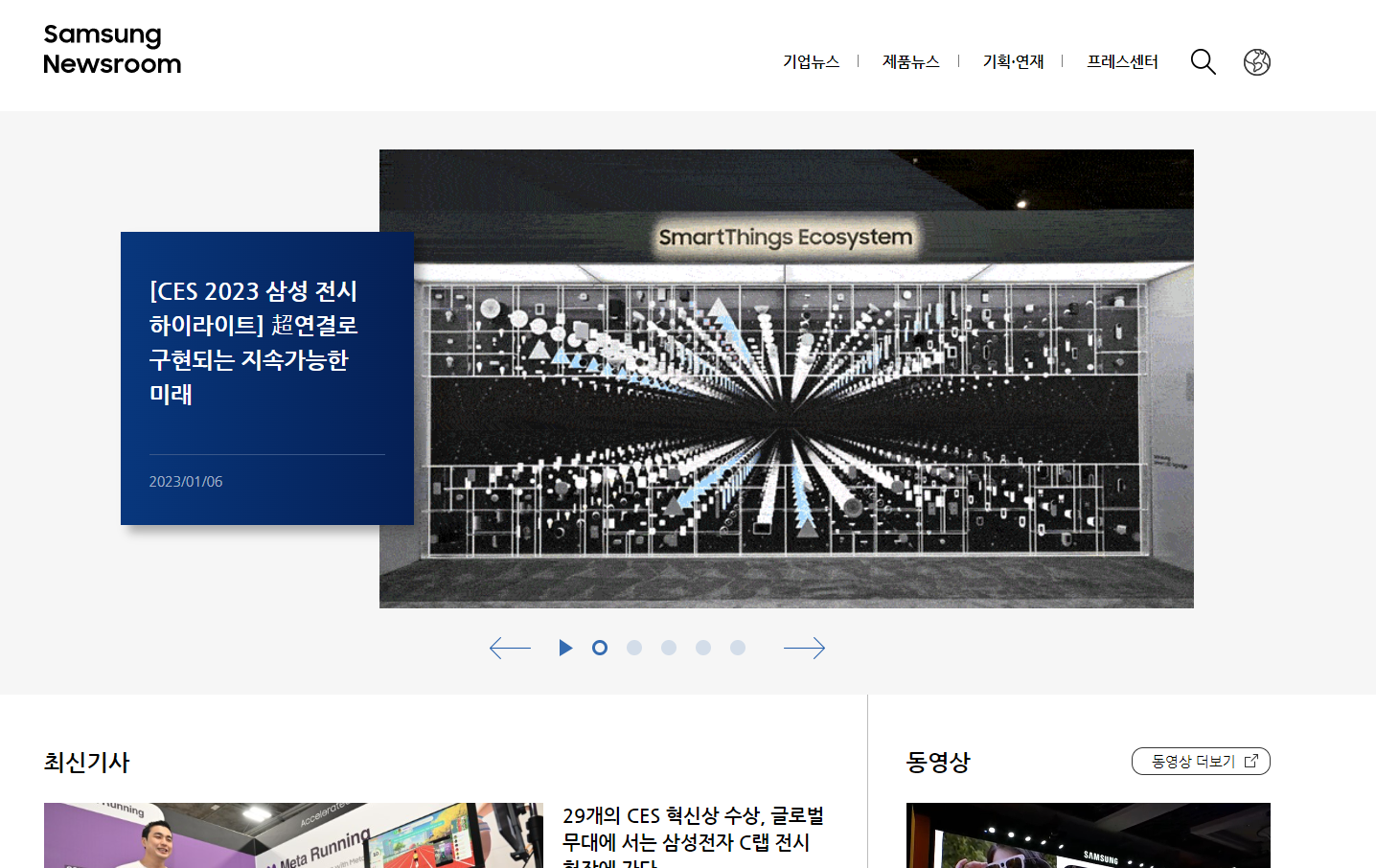This screenshot has height=868, width=1376.
Task: Click the 동영상 더보기 button
Action: 1201,761
